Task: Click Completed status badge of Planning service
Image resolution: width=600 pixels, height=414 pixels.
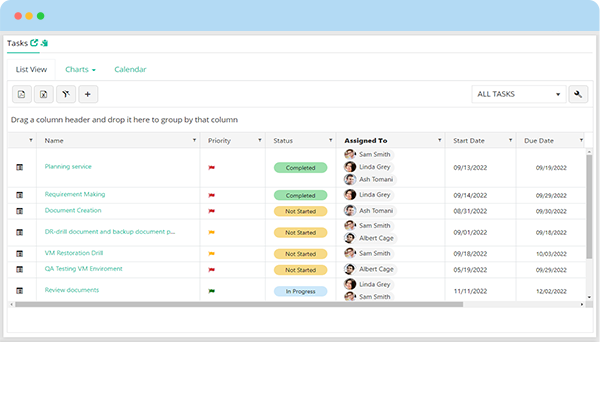Action: click(300, 168)
